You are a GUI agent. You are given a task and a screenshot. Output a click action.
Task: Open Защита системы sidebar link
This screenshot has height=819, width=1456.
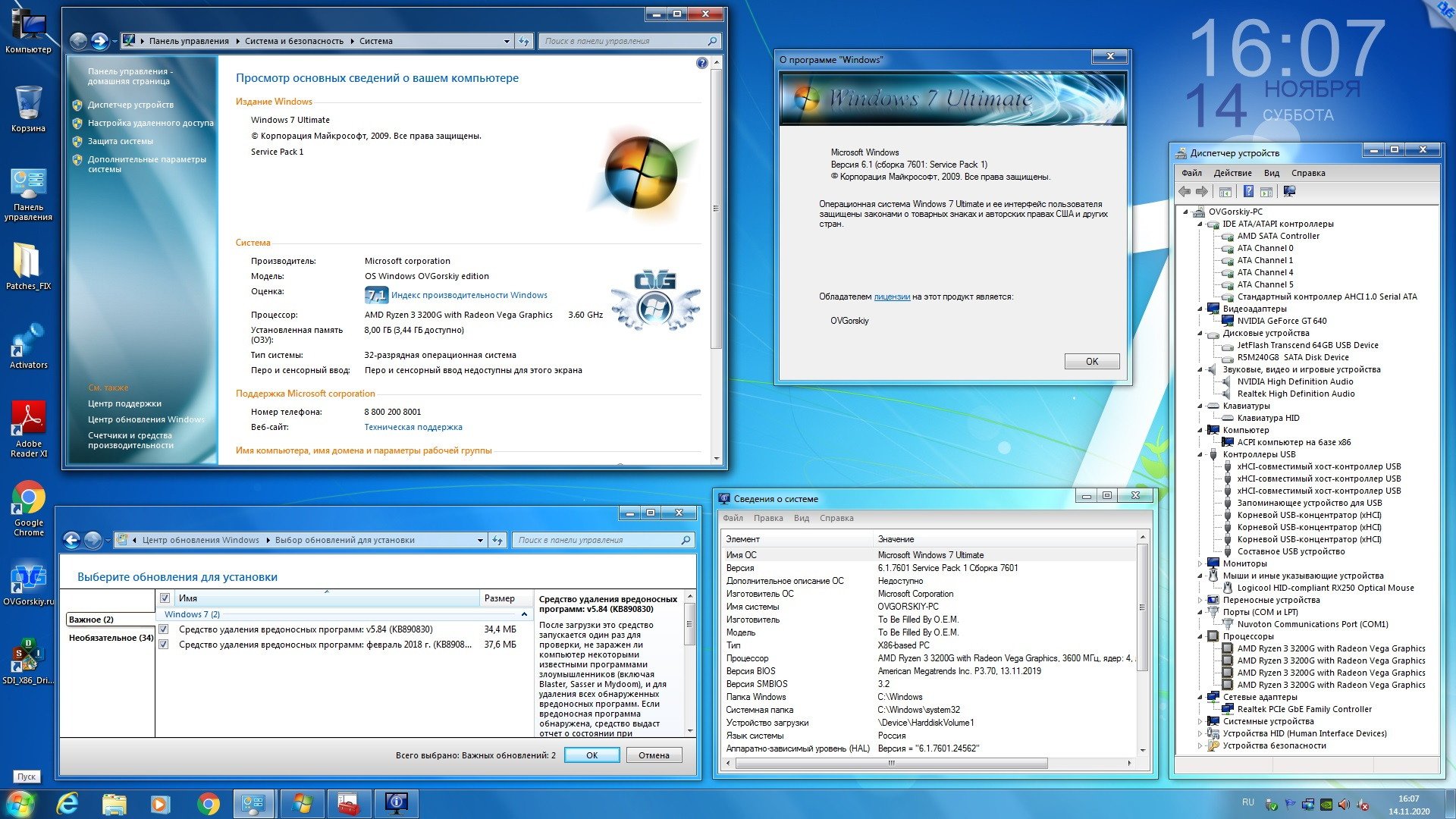[x=121, y=142]
